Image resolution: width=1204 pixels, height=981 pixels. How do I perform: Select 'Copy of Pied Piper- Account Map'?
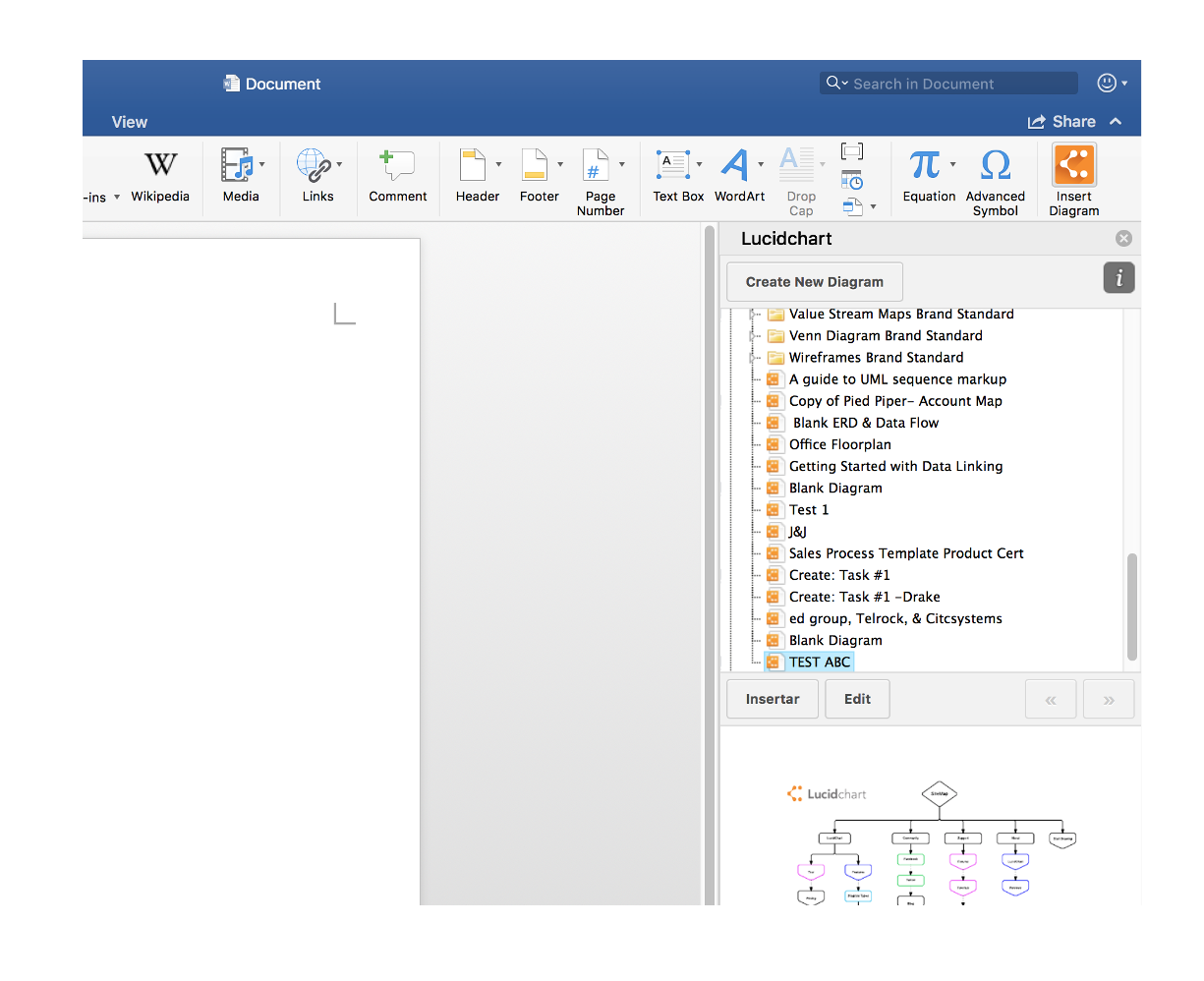[x=895, y=401]
